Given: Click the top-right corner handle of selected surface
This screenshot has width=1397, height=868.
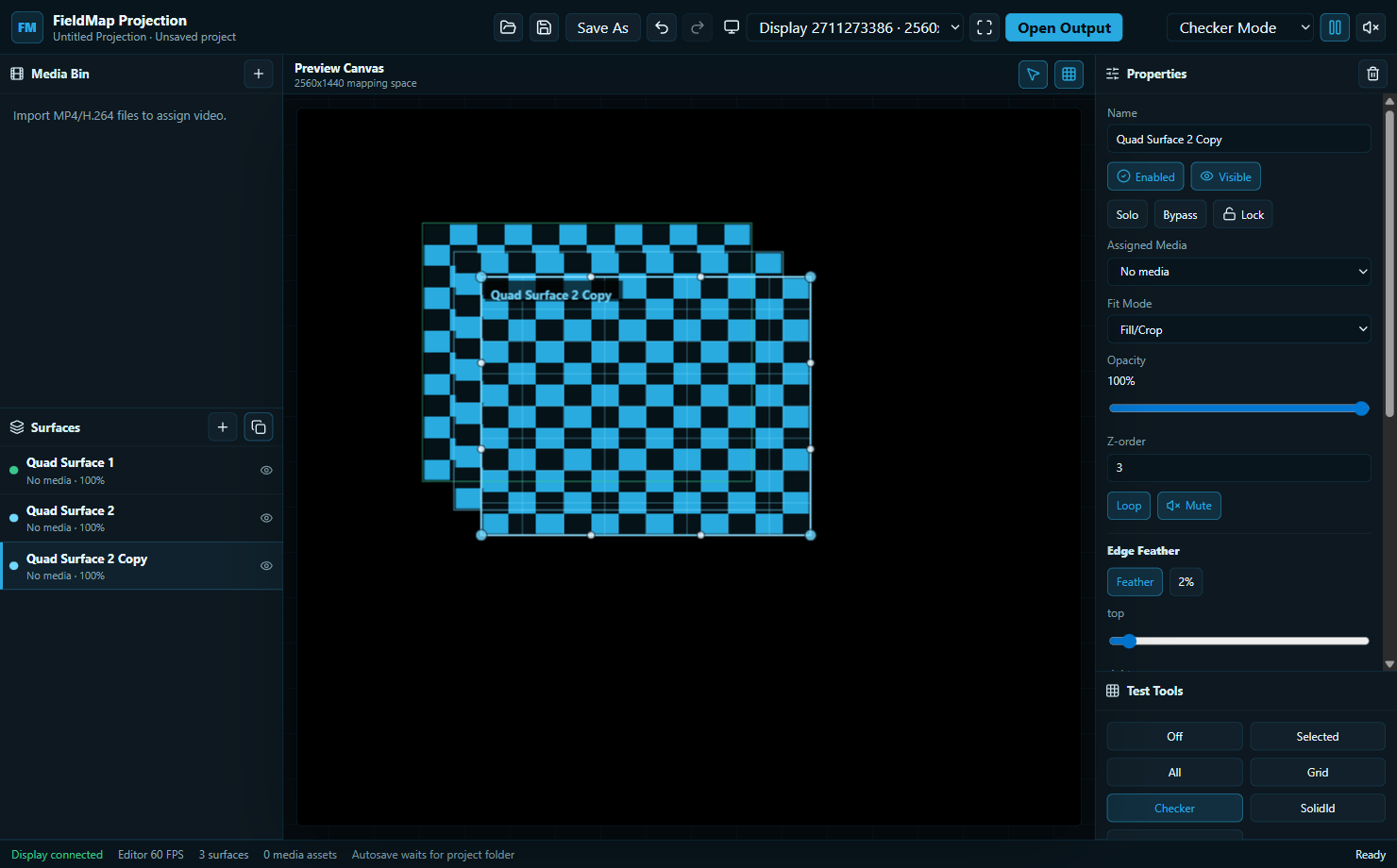Looking at the screenshot, I should (811, 276).
